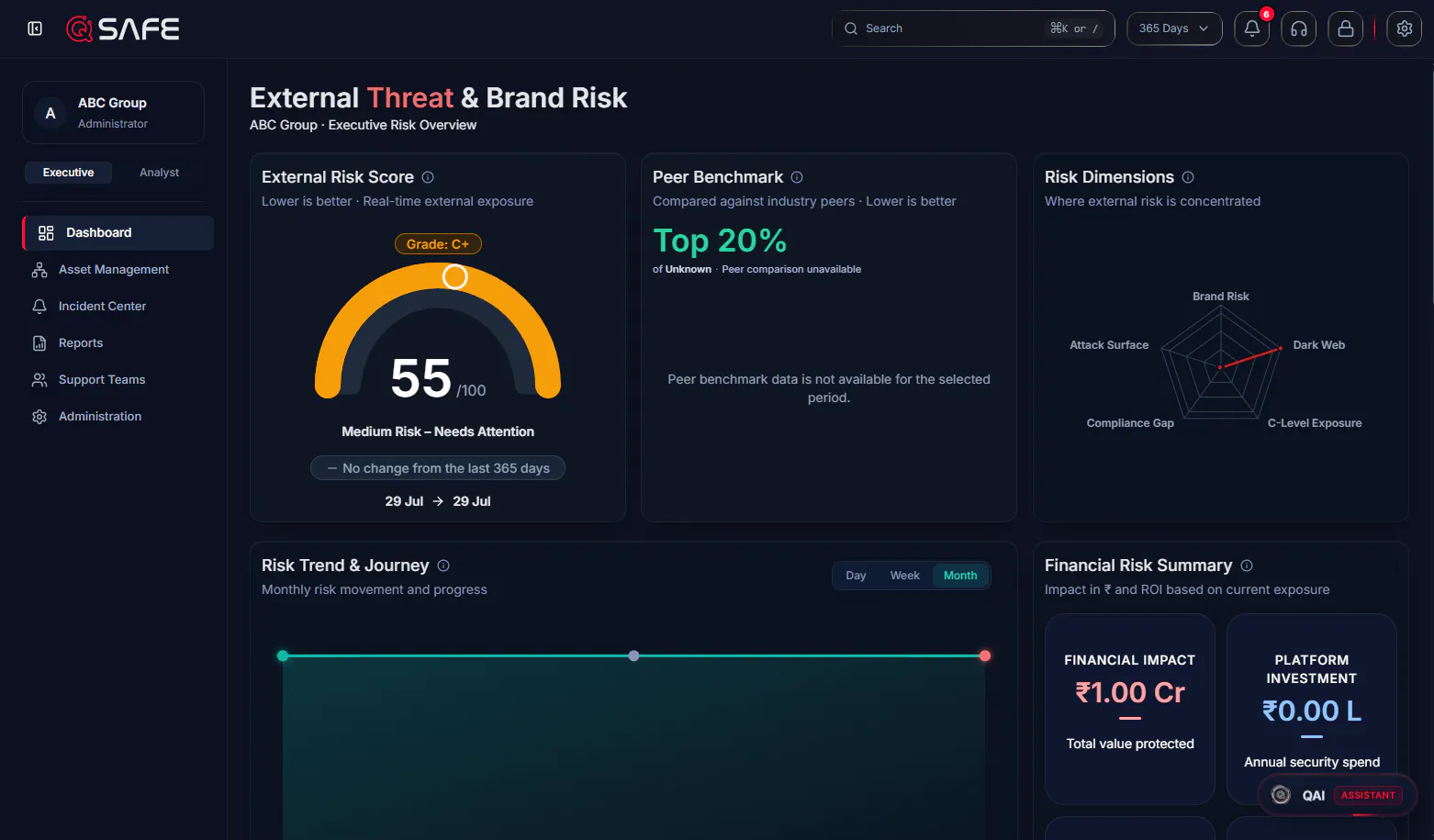Click the QAI assistant logo icon
The image size is (1434, 840).
pyautogui.click(x=1281, y=795)
